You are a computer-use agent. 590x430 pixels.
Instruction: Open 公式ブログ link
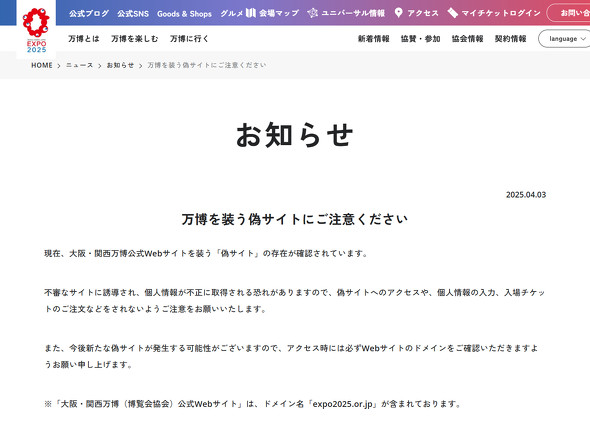pyautogui.click(x=89, y=14)
